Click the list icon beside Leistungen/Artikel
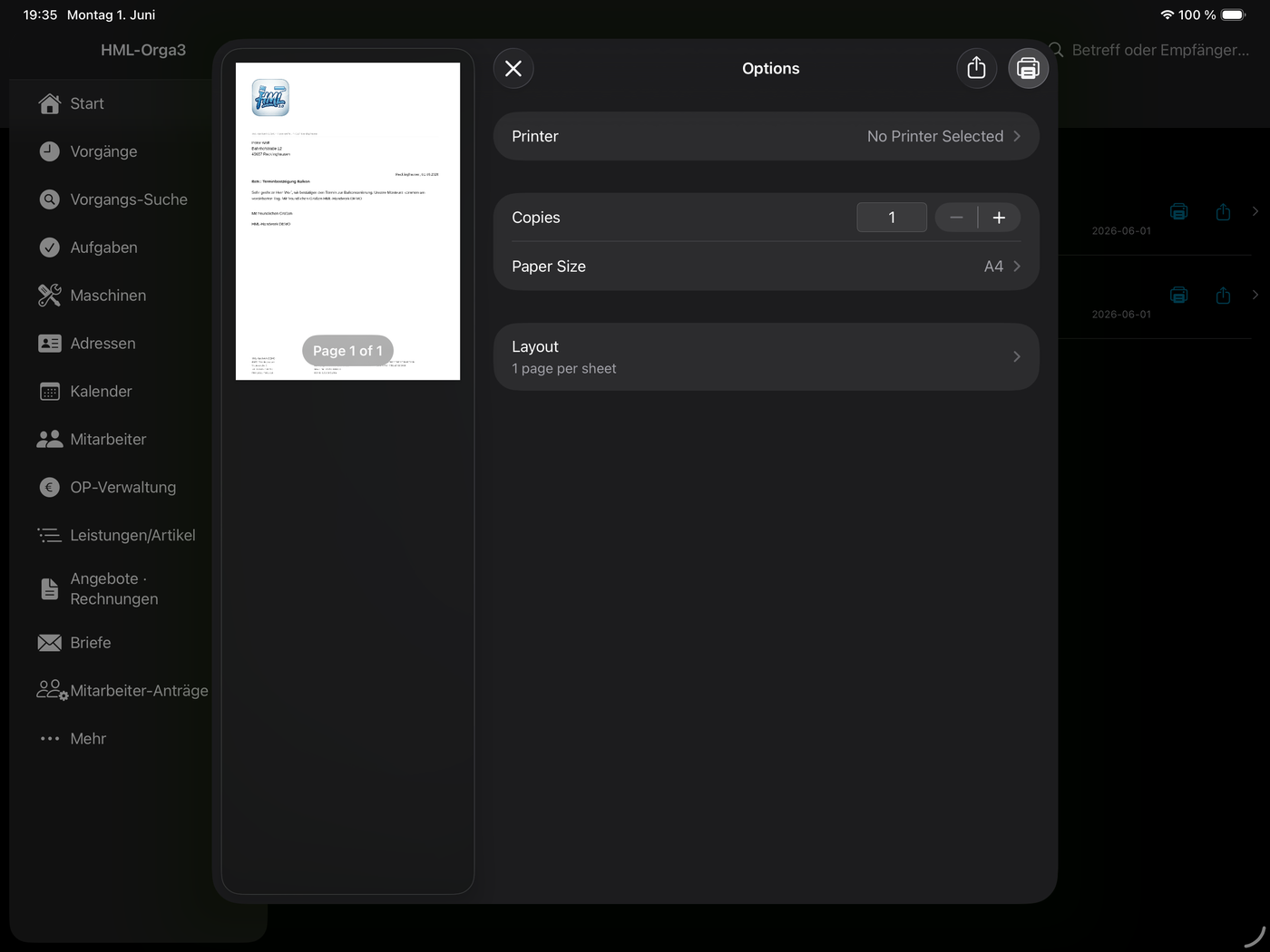Viewport: 1270px width, 952px height. (50, 536)
